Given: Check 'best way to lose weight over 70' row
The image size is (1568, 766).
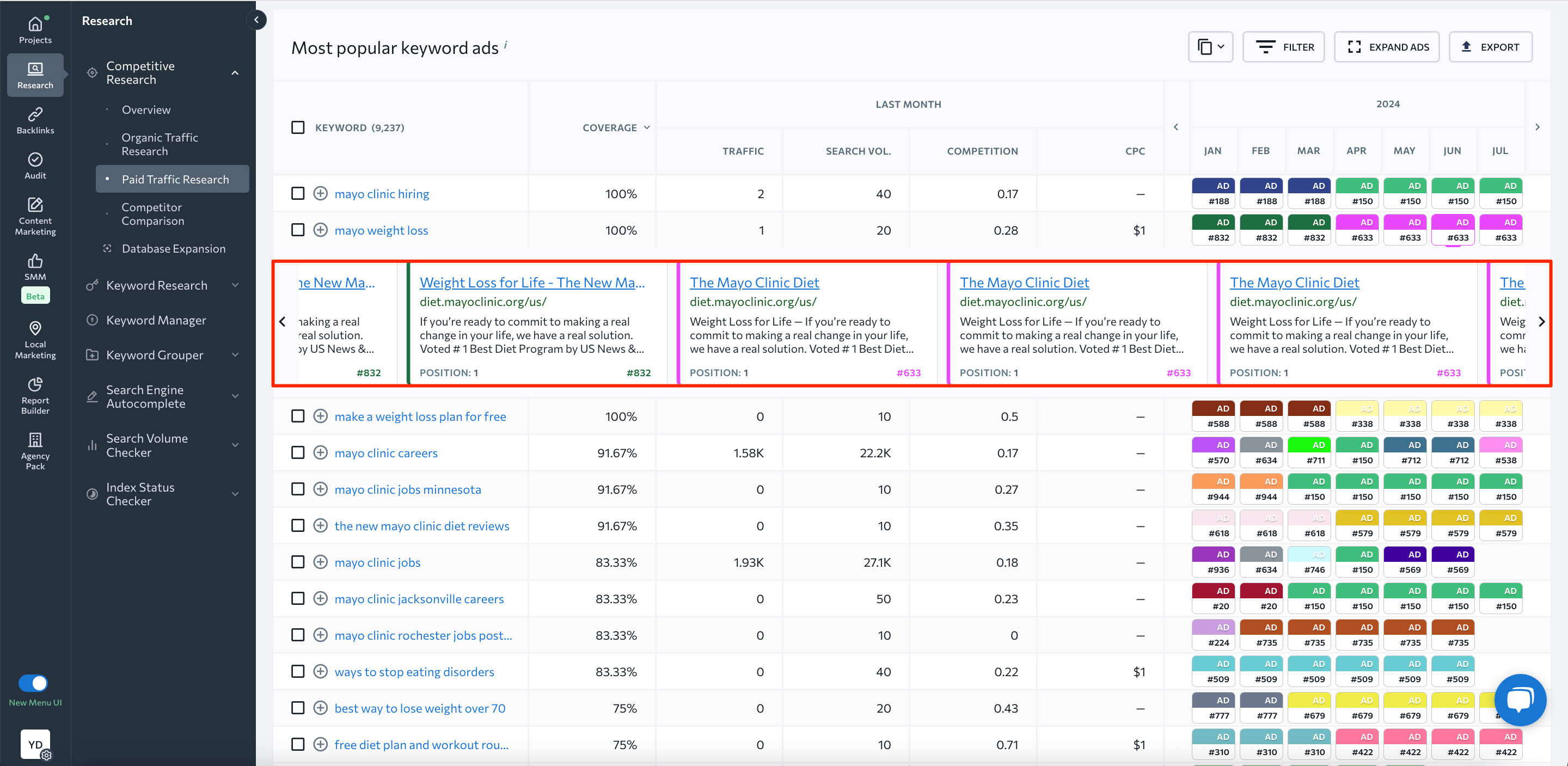Looking at the screenshot, I should [298, 708].
